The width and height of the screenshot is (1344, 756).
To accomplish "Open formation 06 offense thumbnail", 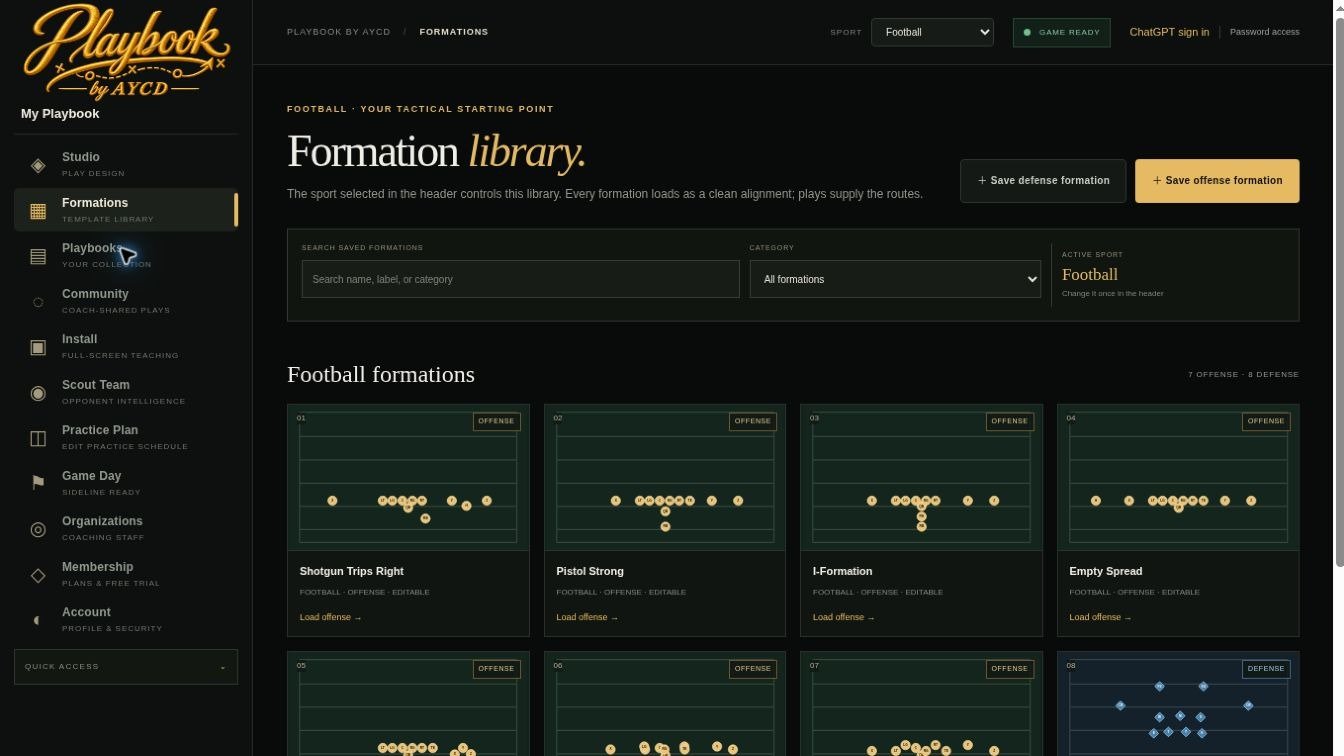I will click(x=665, y=704).
